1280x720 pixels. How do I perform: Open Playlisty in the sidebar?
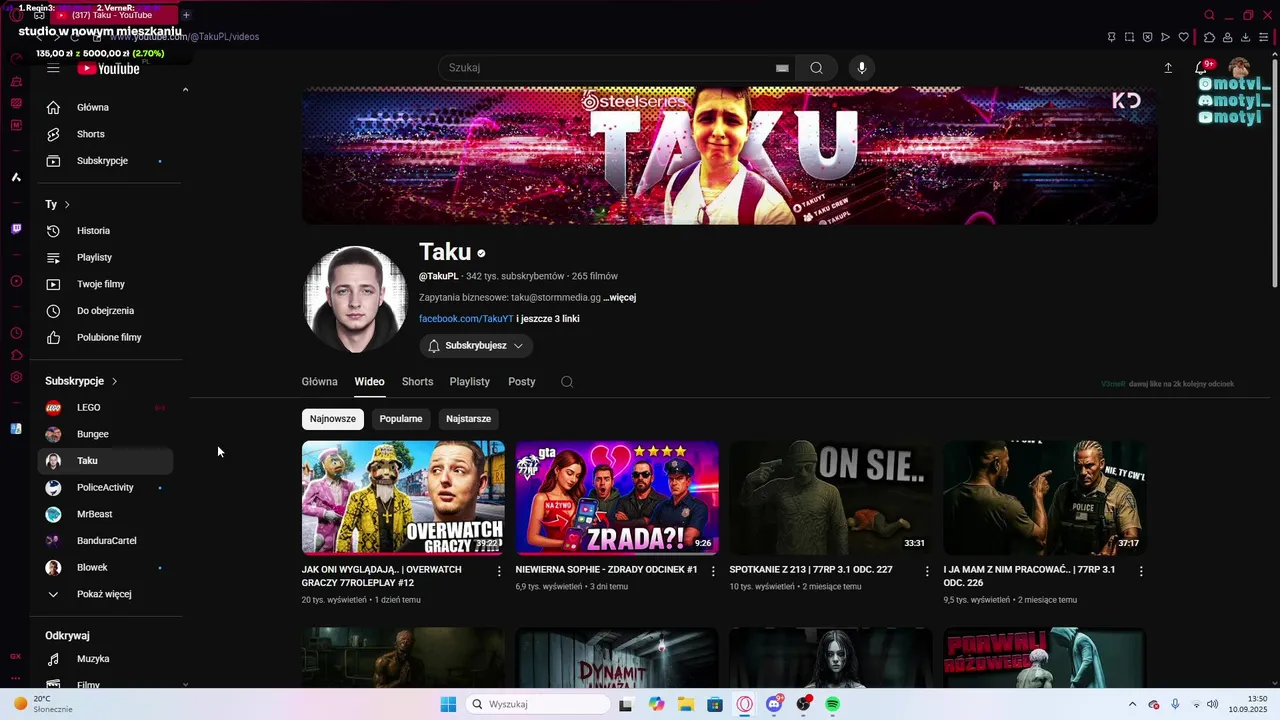coord(105,257)
